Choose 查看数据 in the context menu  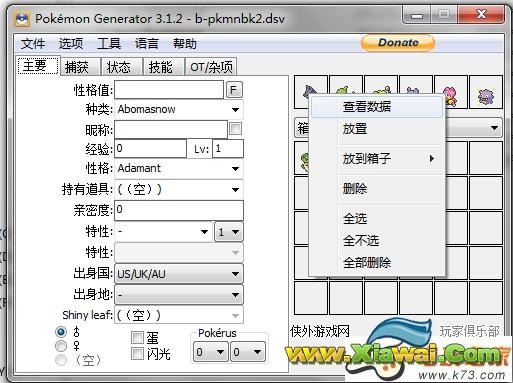click(377, 107)
